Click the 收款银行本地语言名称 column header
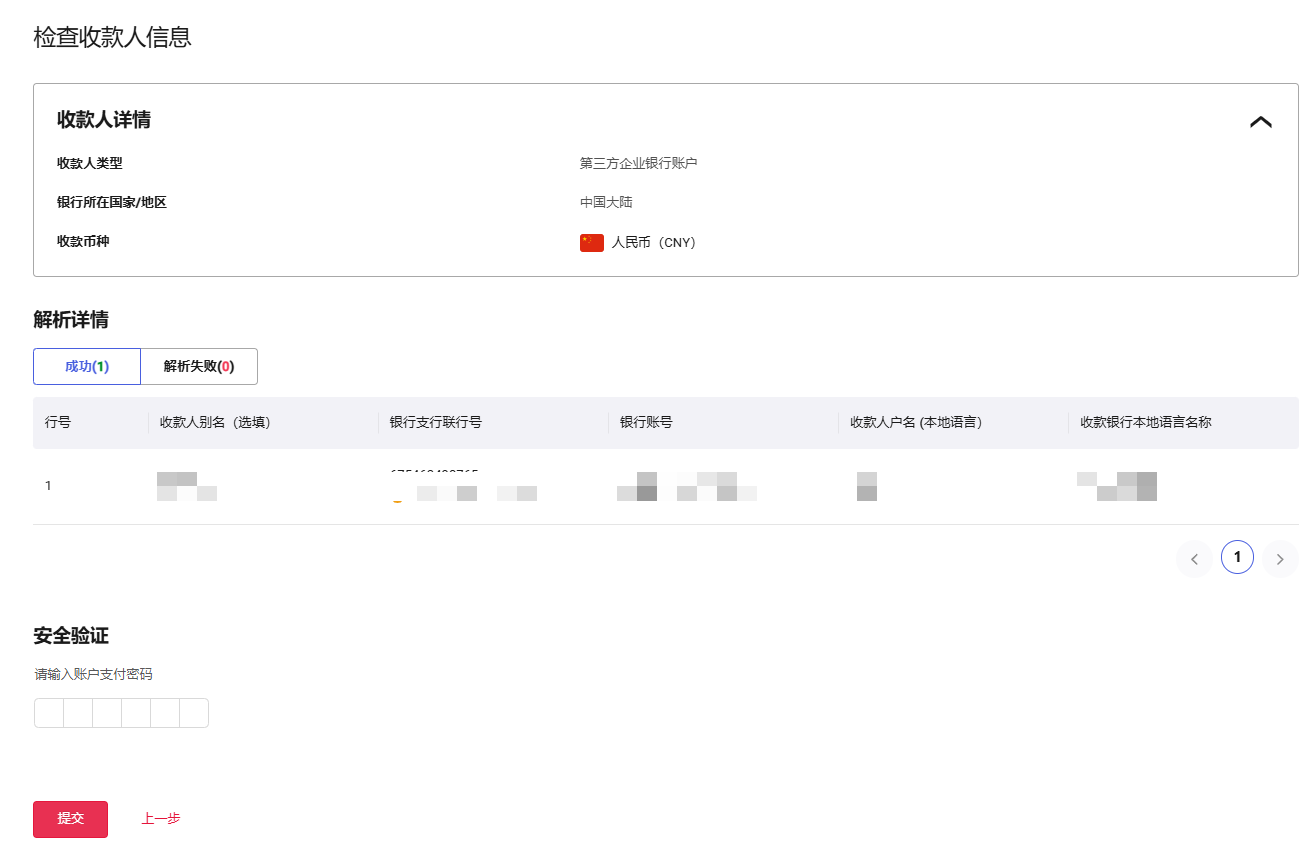 (x=1145, y=423)
